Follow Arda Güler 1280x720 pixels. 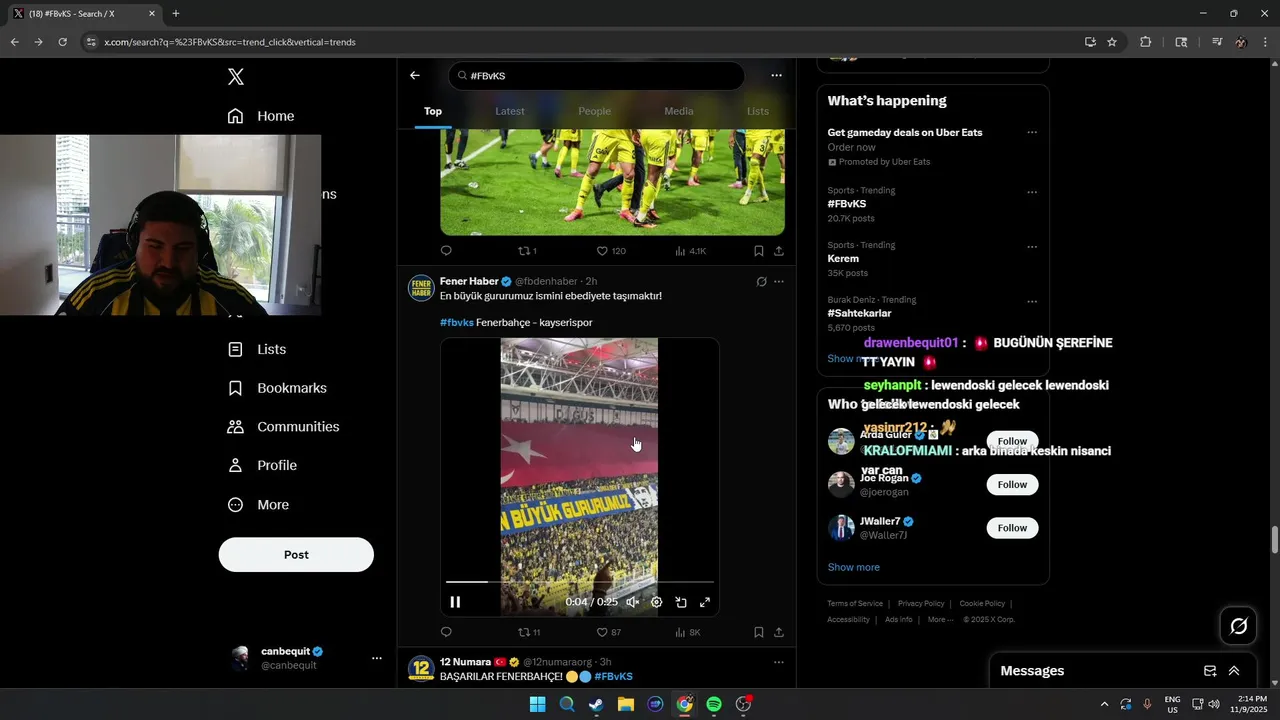coord(1012,441)
